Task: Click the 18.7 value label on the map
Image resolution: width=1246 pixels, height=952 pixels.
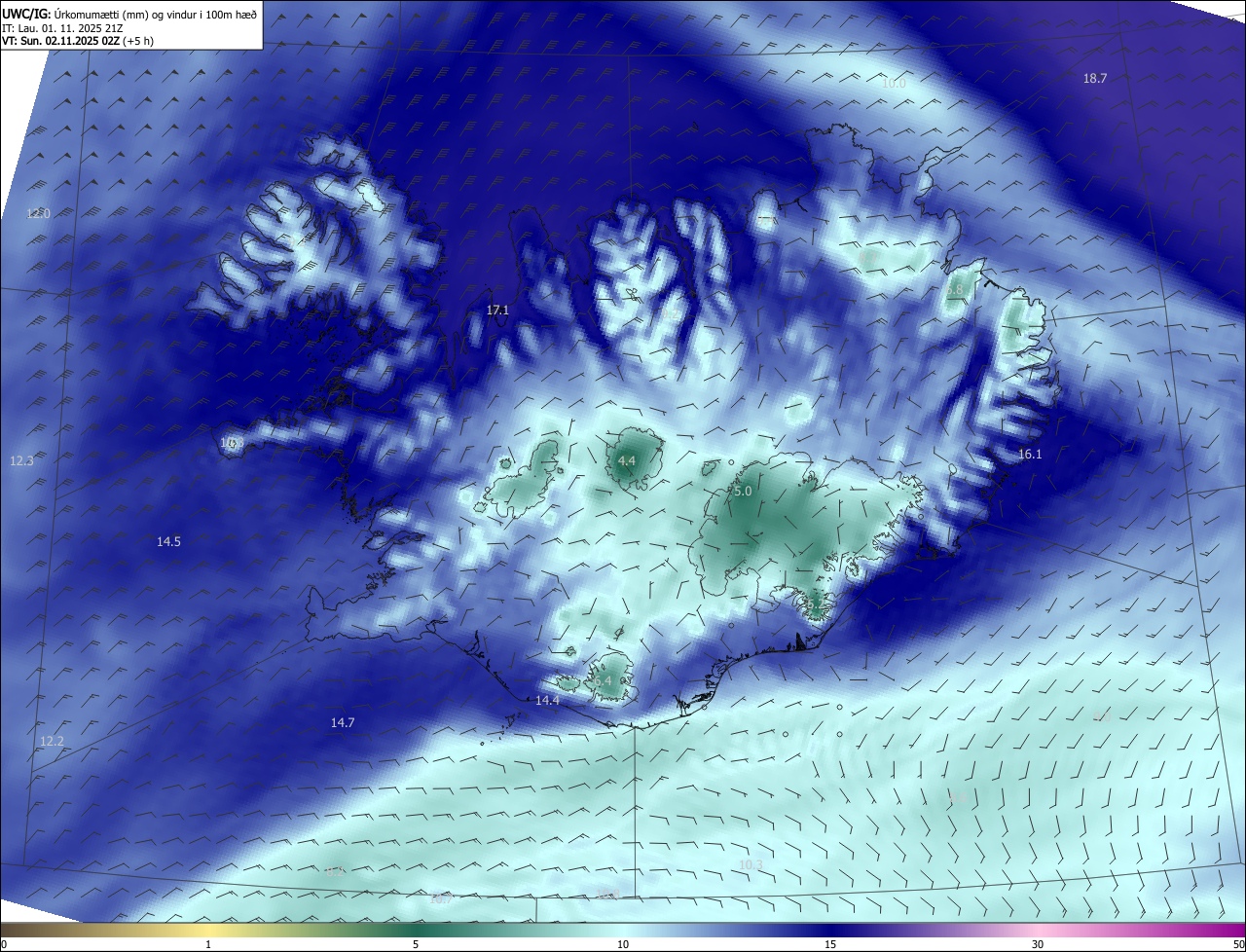Action: coord(1095,78)
